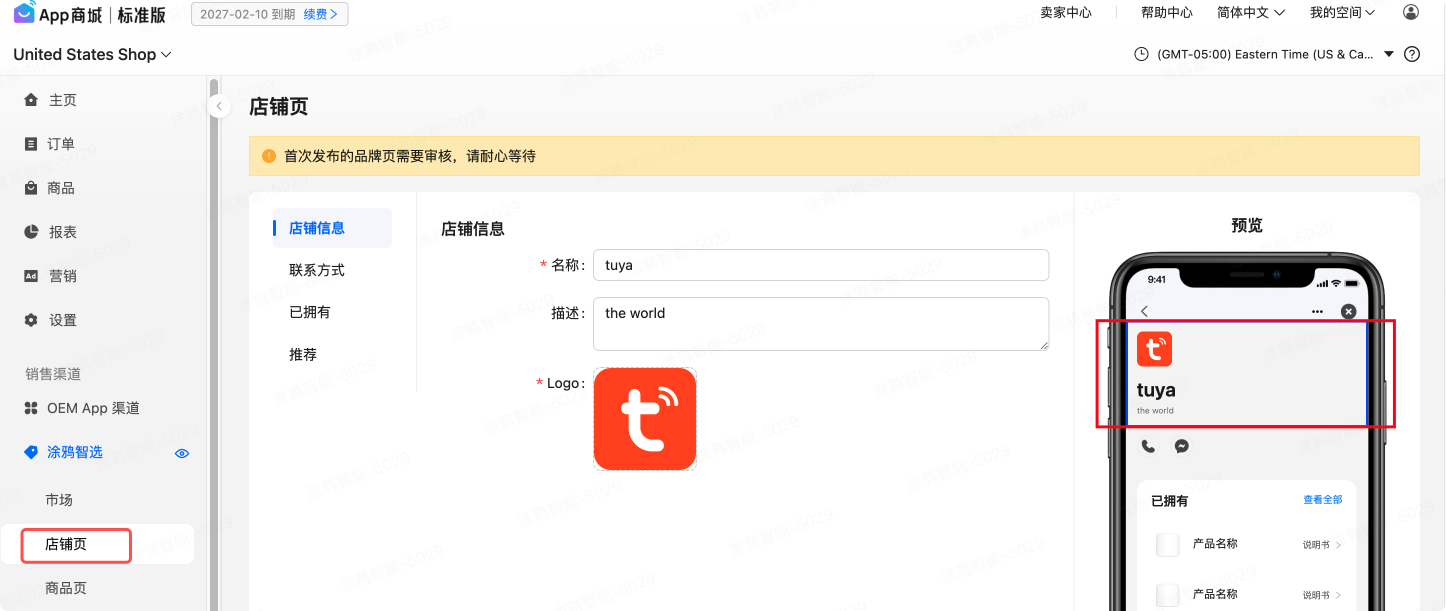Image resolution: width=1446 pixels, height=611 pixels.
Task: Open 订单 in the sidebar menu
Action: pyautogui.click(x=61, y=144)
